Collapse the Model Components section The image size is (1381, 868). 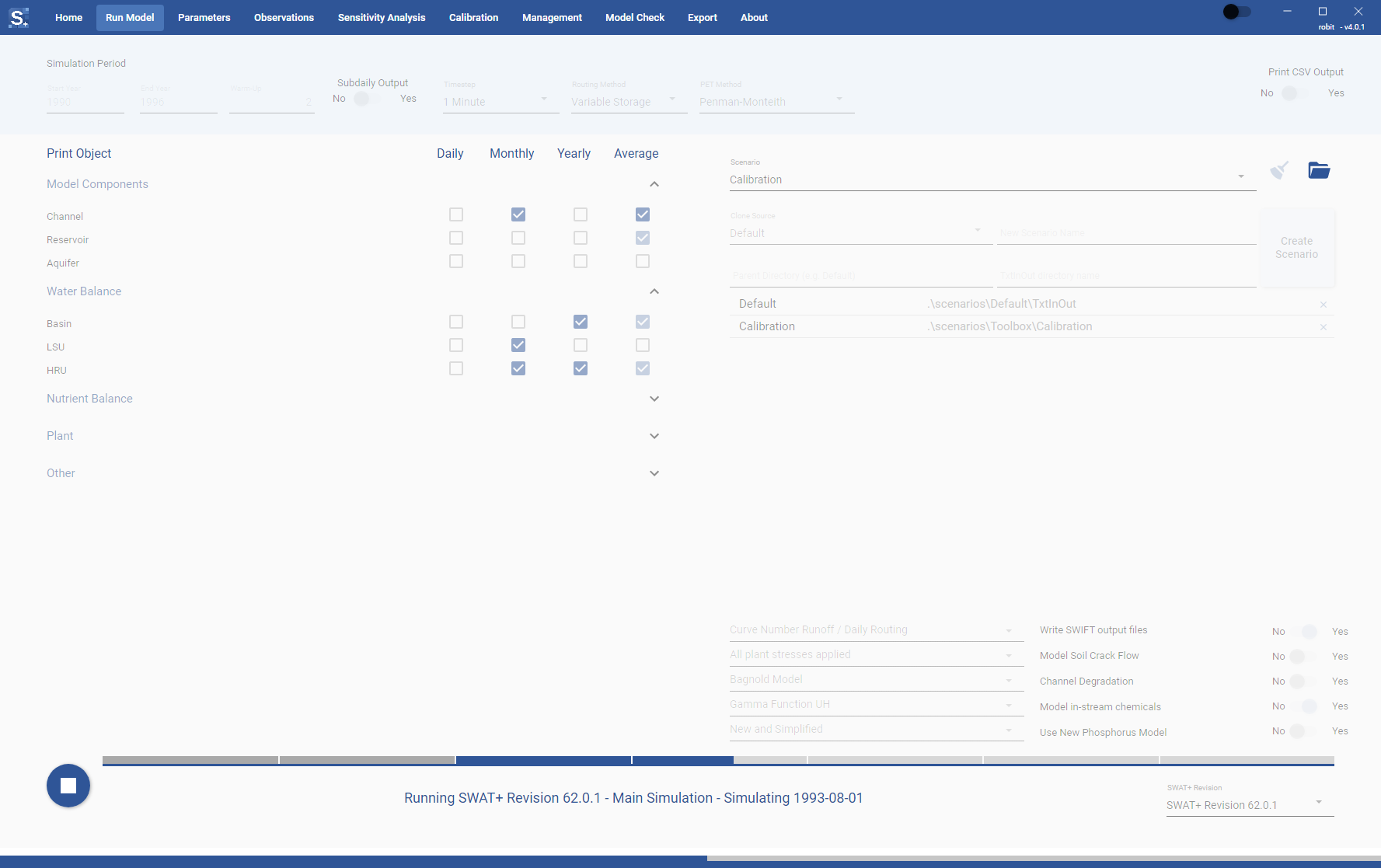[654, 184]
